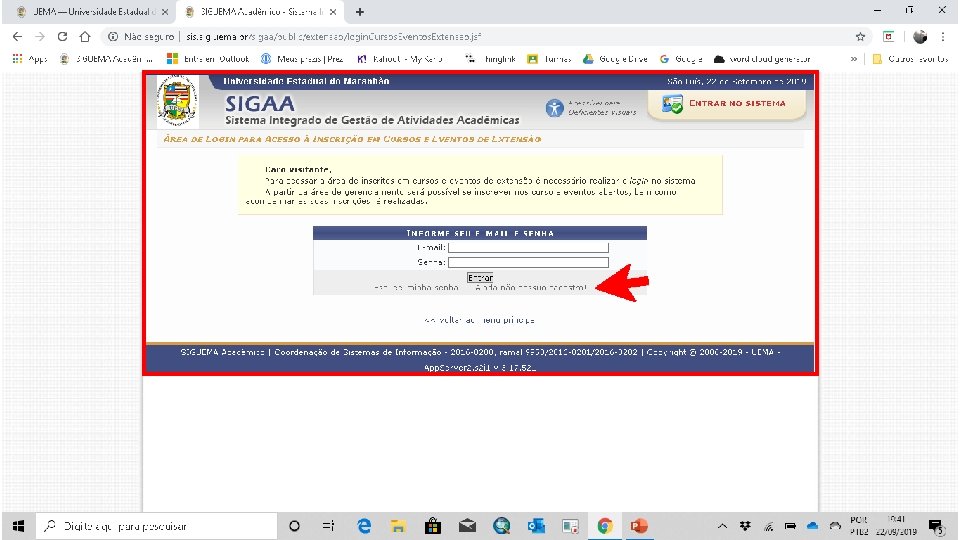Image resolution: width=960 pixels, height=540 pixels.
Task: Open the Kahoot bookmark
Action: [400, 59]
